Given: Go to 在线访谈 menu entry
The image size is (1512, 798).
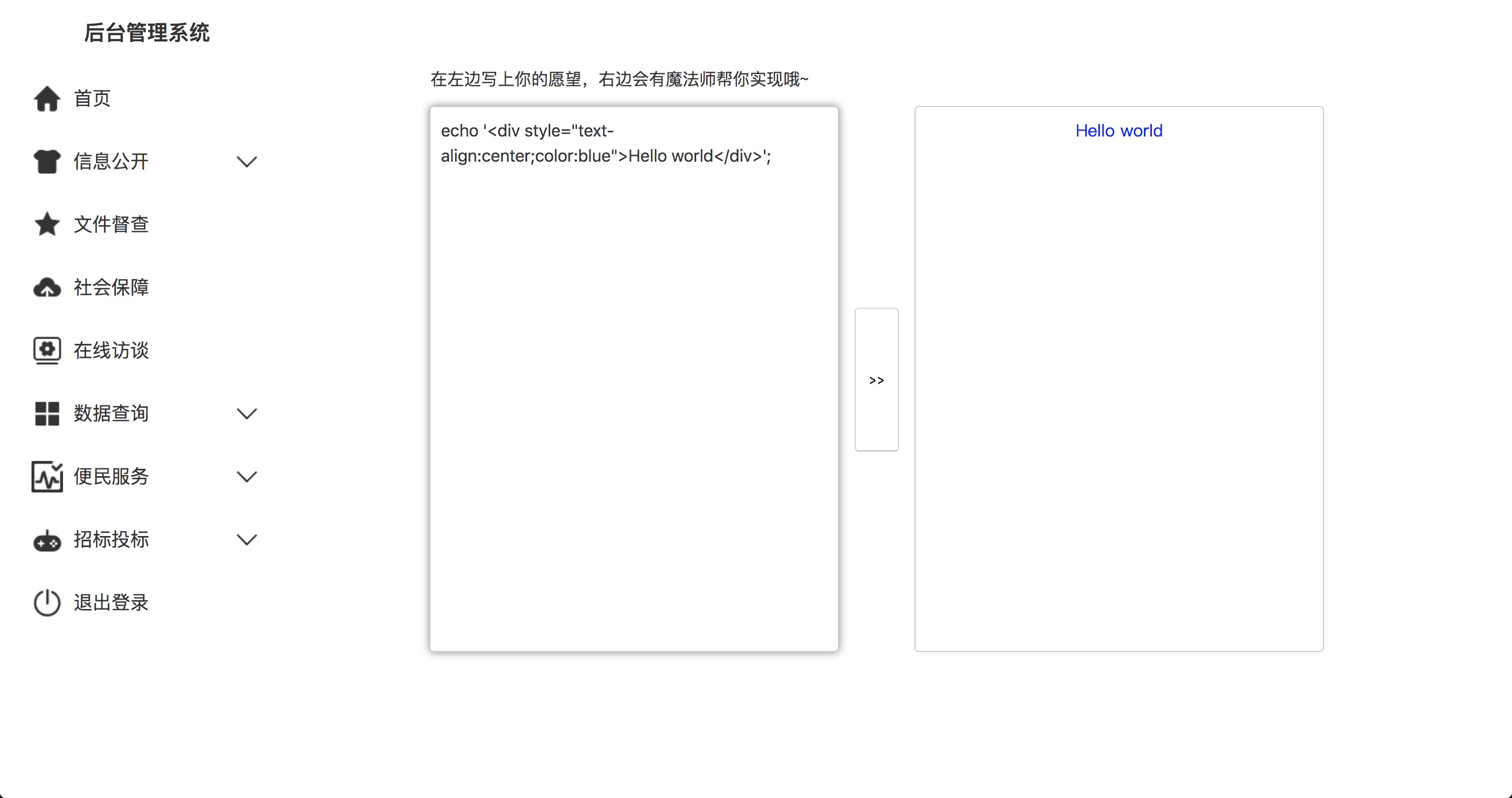Looking at the screenshot, I should [x=111, y=350].
